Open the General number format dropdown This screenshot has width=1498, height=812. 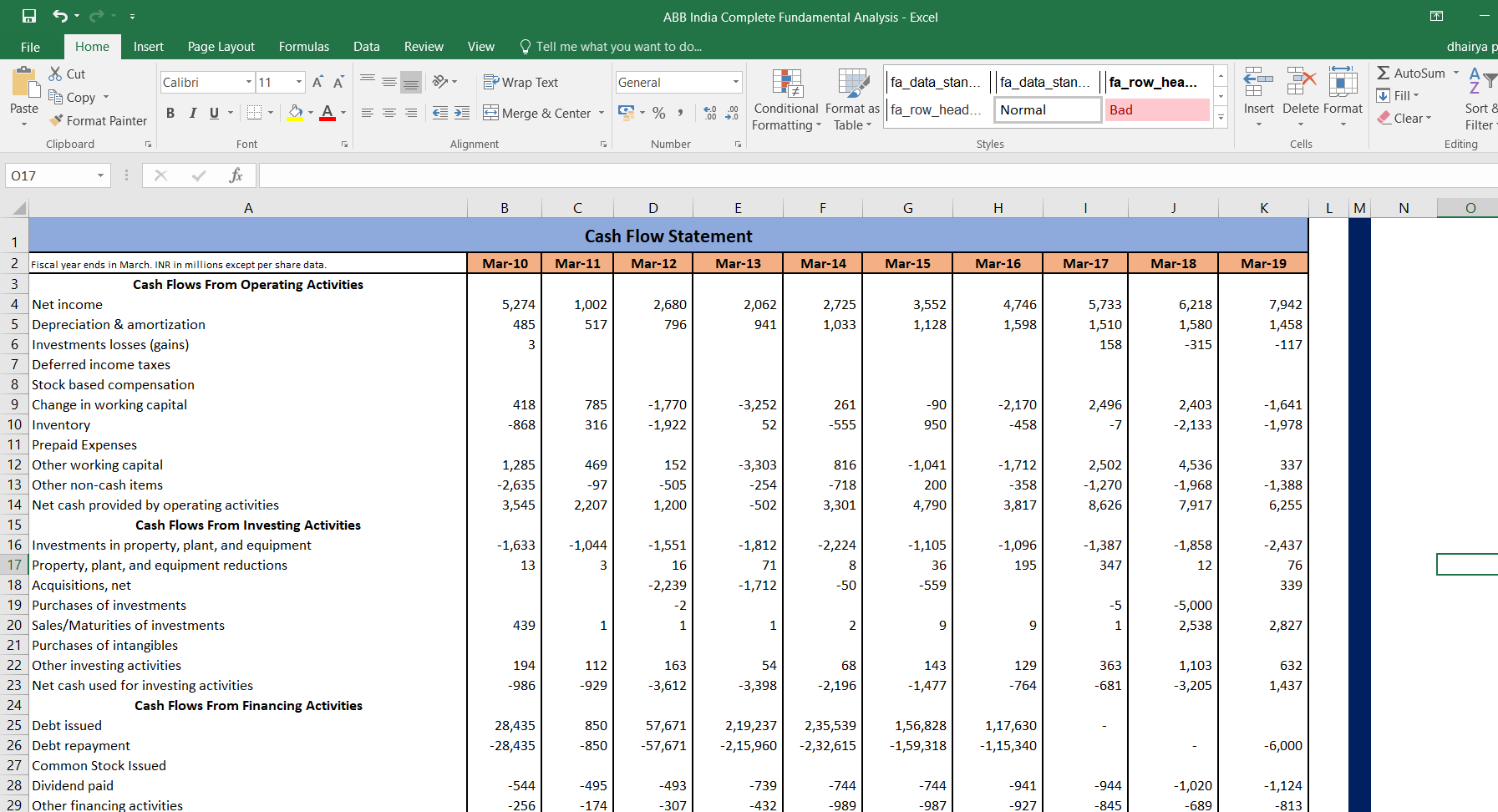(x=736, y=82)
